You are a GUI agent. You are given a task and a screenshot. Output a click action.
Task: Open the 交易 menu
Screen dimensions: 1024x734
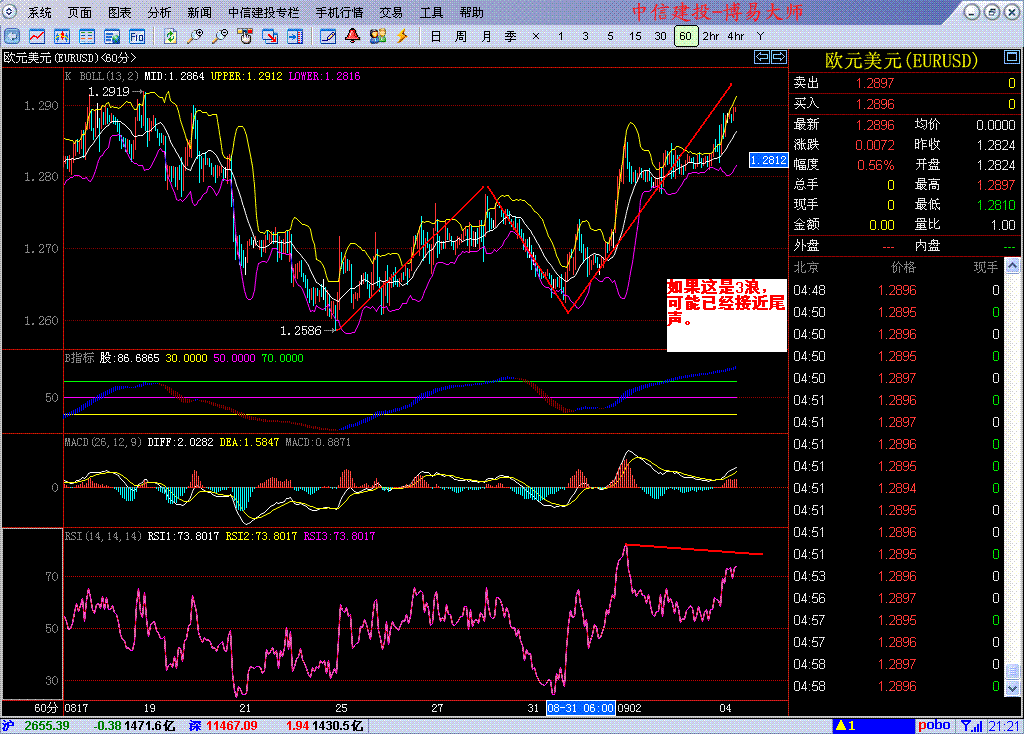[391, 12]
